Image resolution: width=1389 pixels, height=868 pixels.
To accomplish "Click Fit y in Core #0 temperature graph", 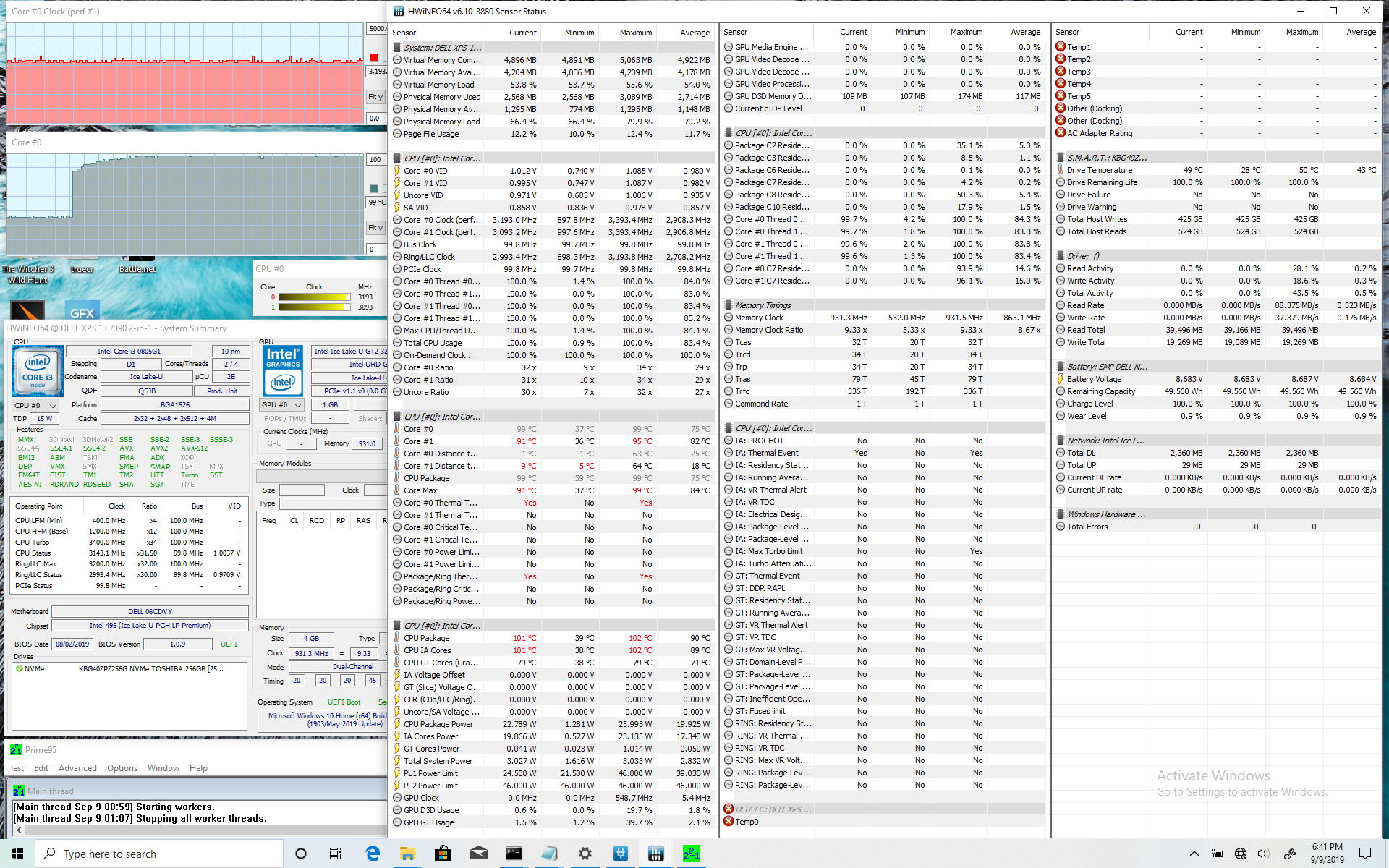I will (x=375, y=228).
